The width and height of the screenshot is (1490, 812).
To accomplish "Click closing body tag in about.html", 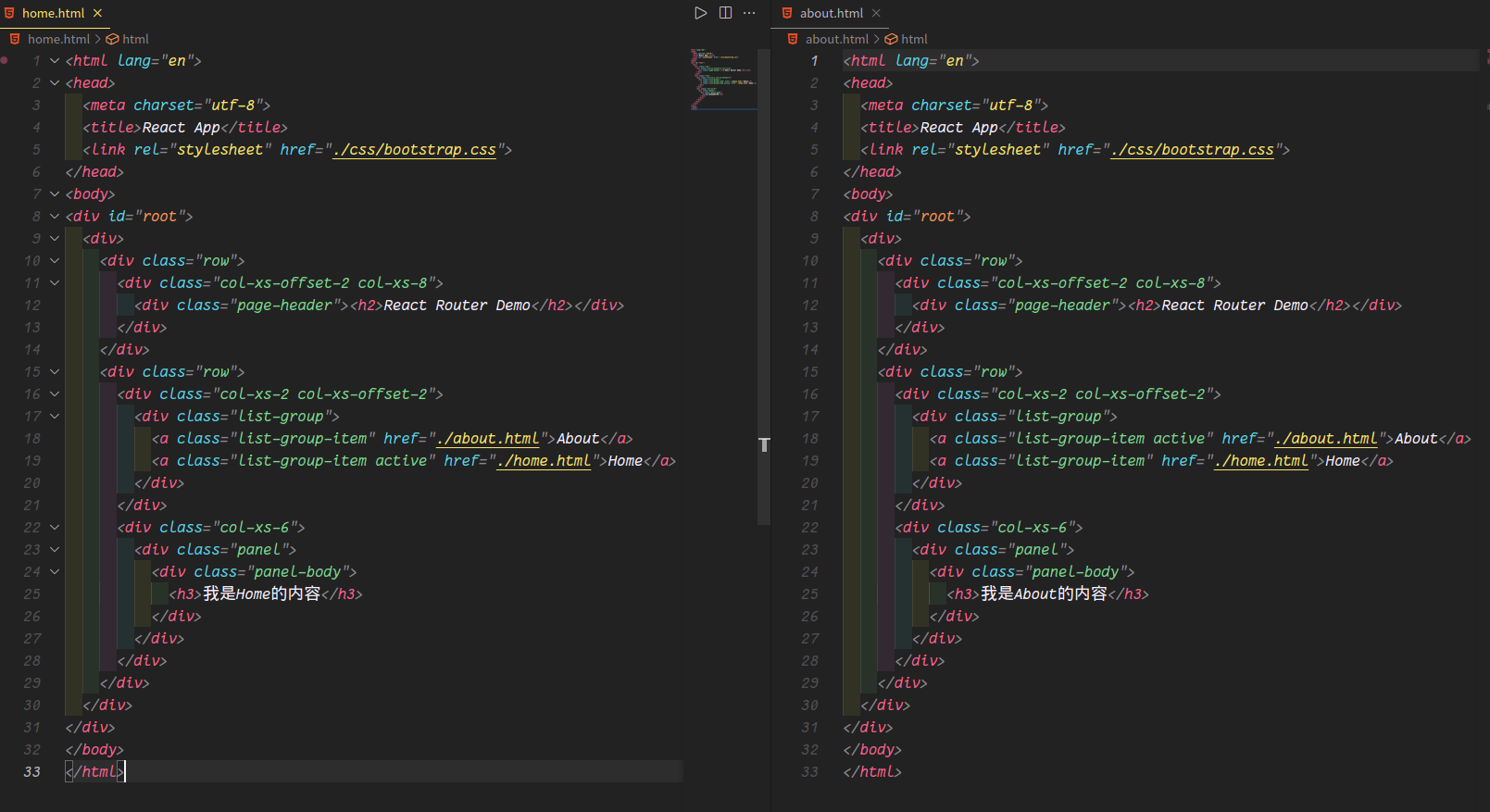I will 872,750.
